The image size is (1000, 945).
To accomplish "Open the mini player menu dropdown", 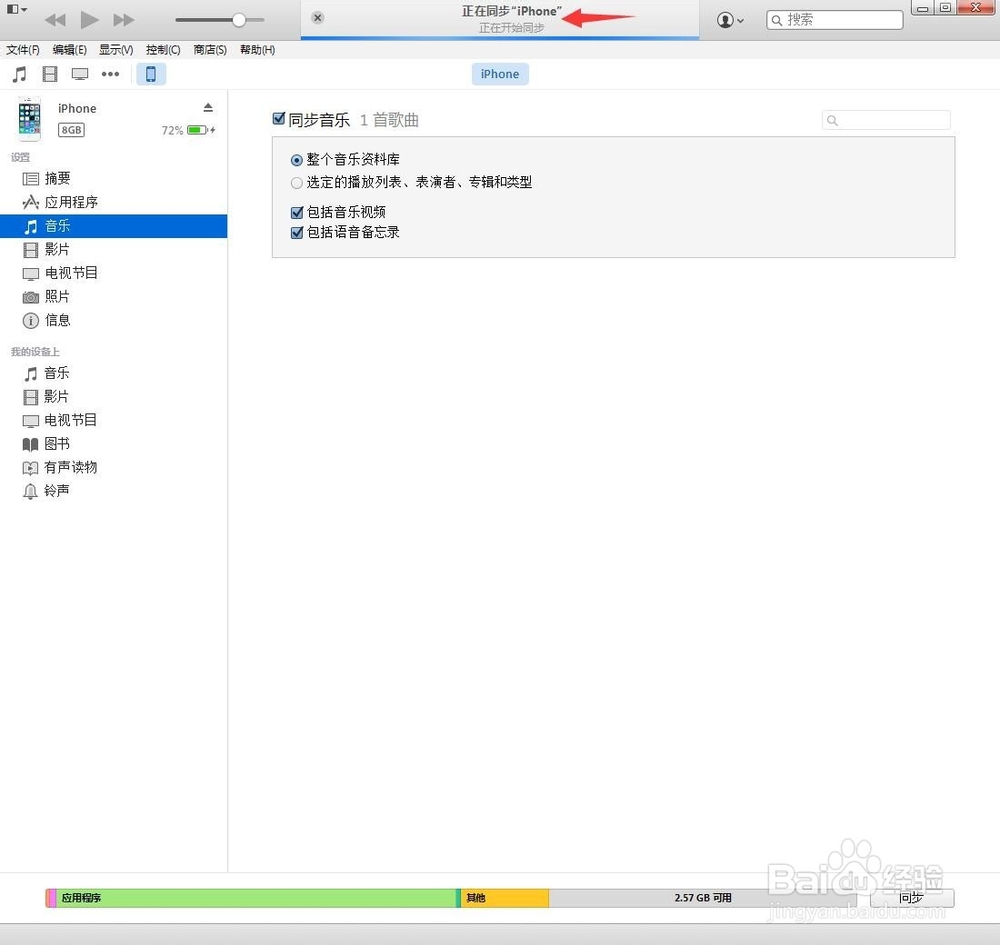I will [17, 10].
